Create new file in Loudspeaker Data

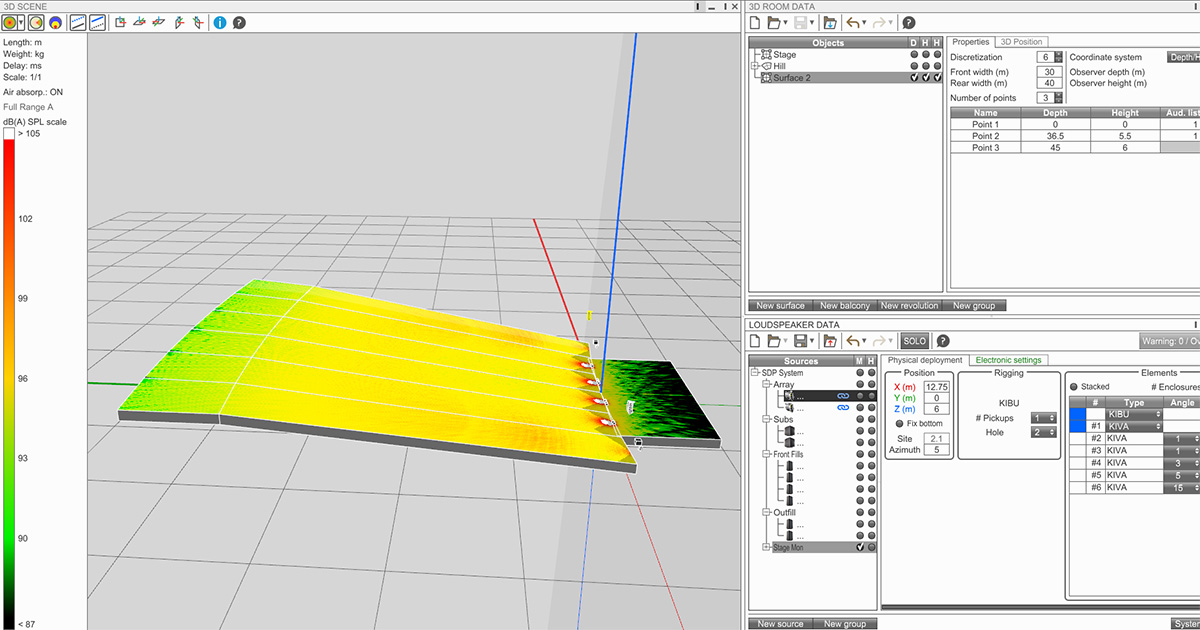(756, 341)
